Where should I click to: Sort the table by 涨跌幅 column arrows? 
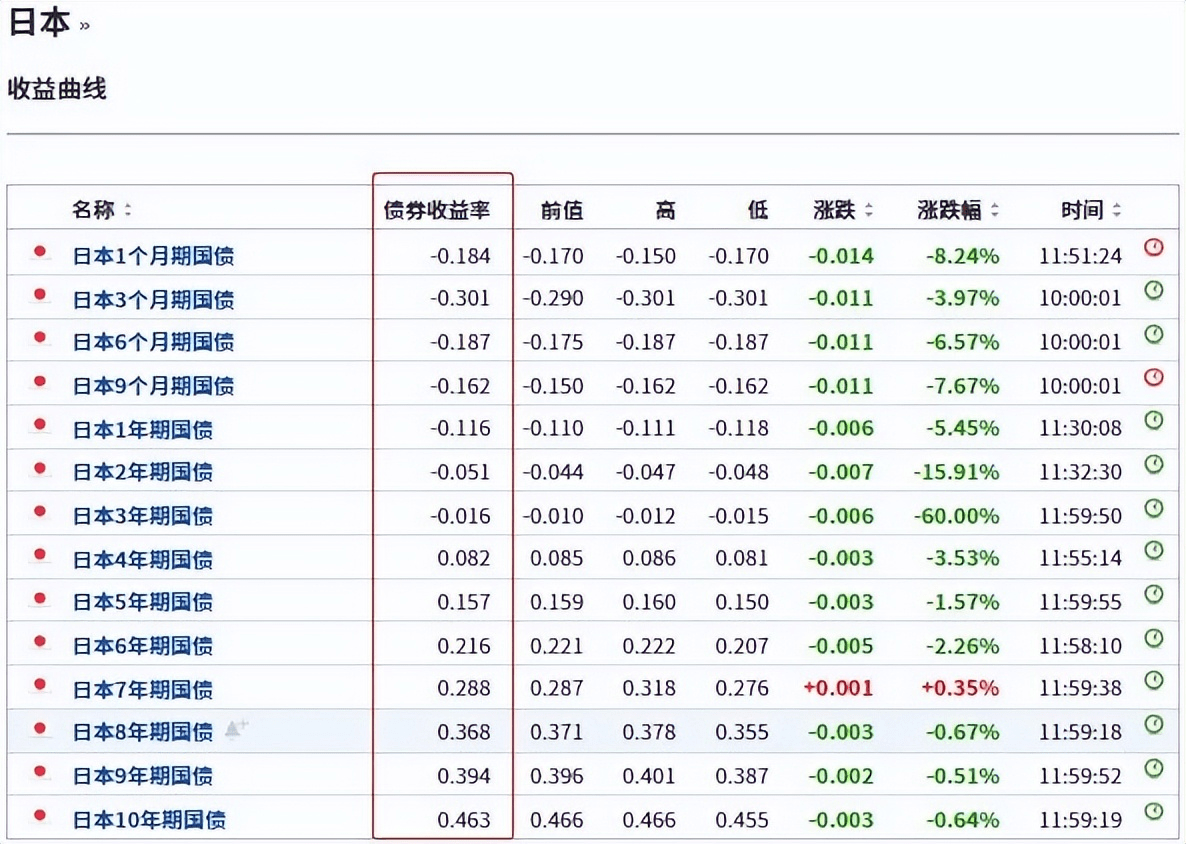pyautogui.click(x=995, y=211)
